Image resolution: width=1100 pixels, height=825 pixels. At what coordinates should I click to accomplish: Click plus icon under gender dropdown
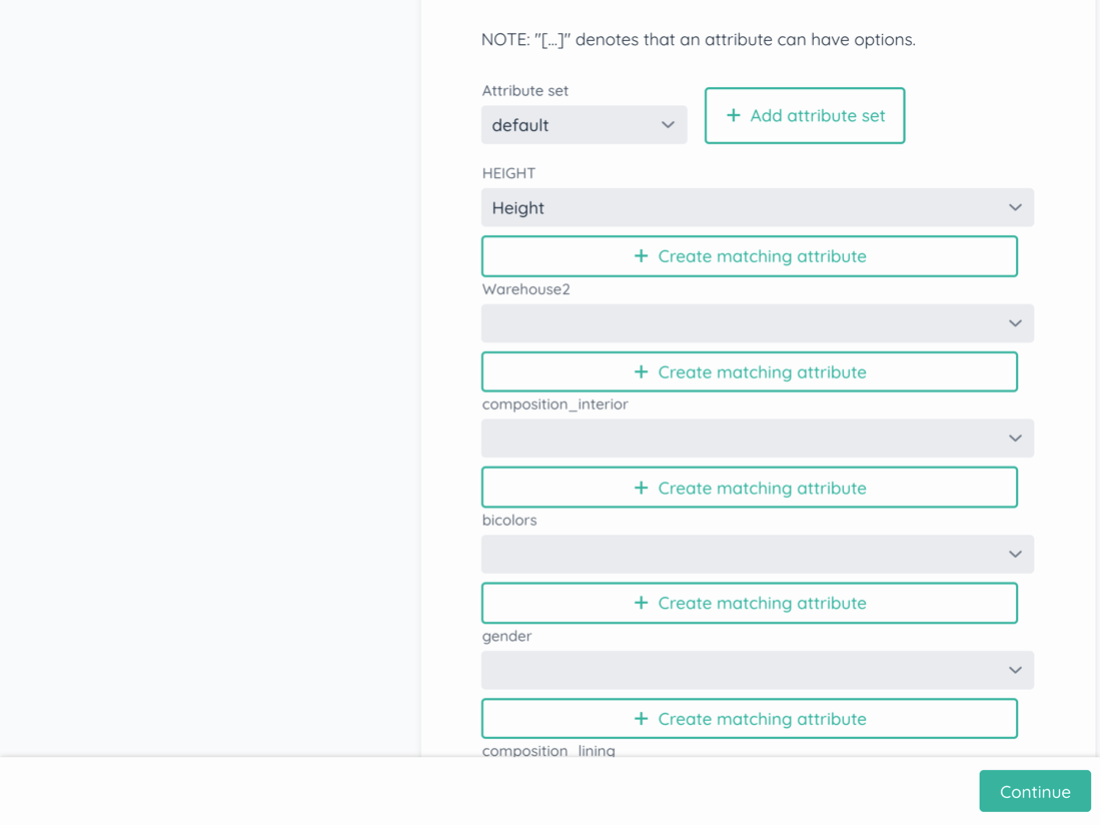(x=641, y=719)
